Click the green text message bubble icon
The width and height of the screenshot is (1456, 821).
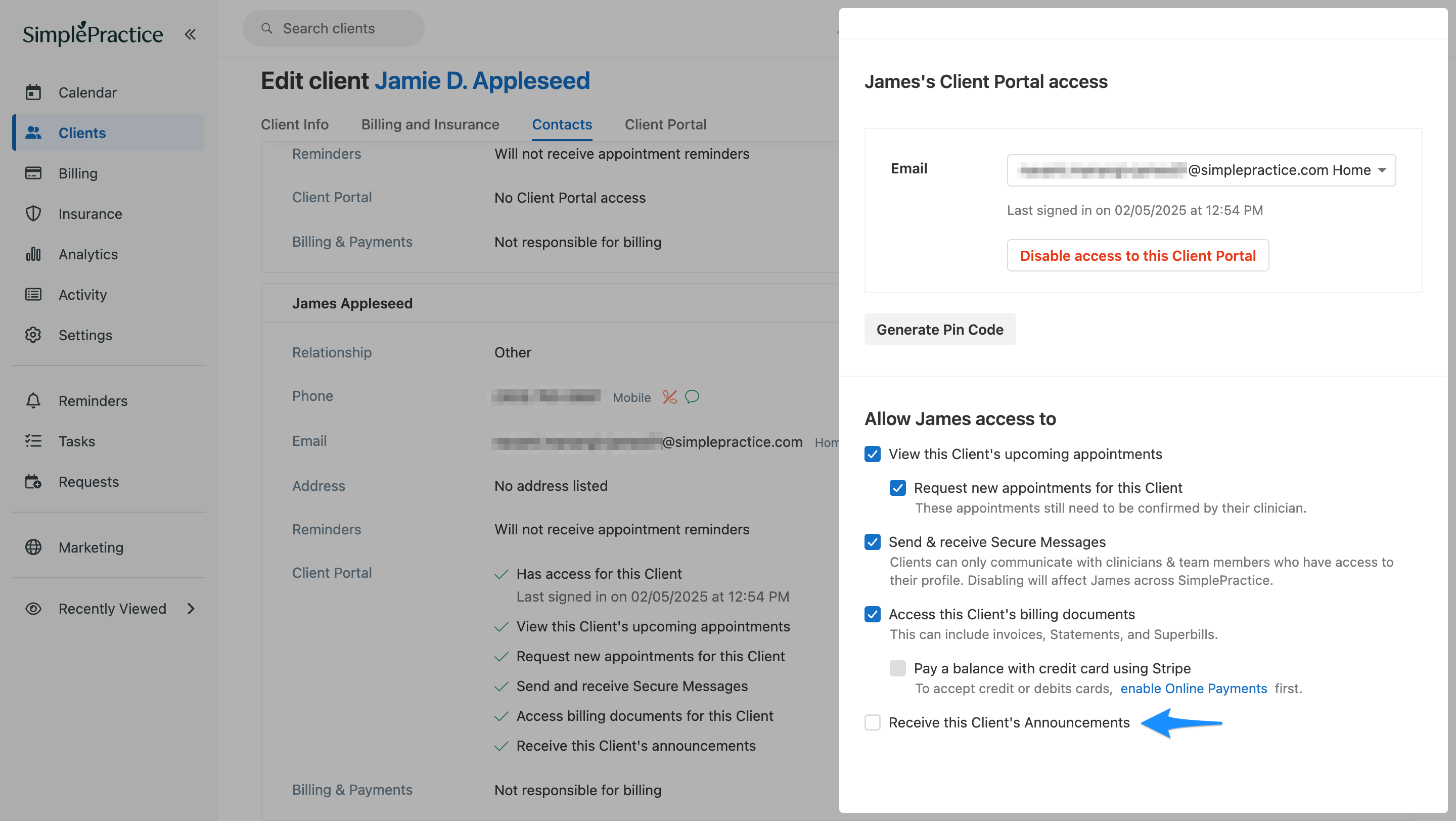693,397
